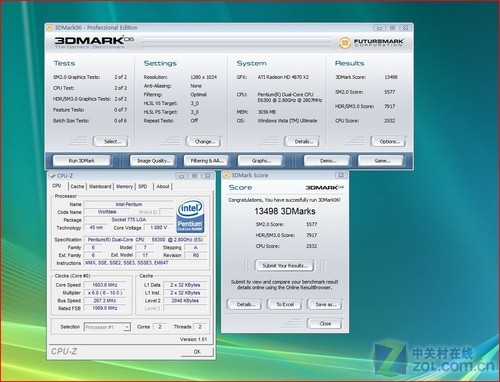Click the CPU-Z title bar icon
Viewport: 500px width, 382px height.
52,176
